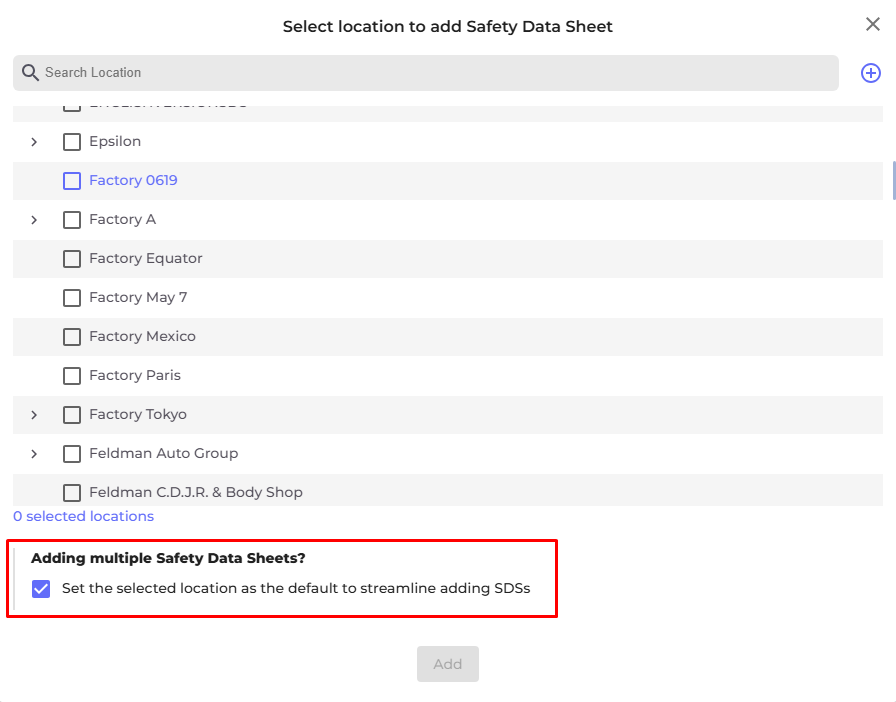Open the 0 selected locations link
Viewport: 896px width, 702px height.
point(84,517)
